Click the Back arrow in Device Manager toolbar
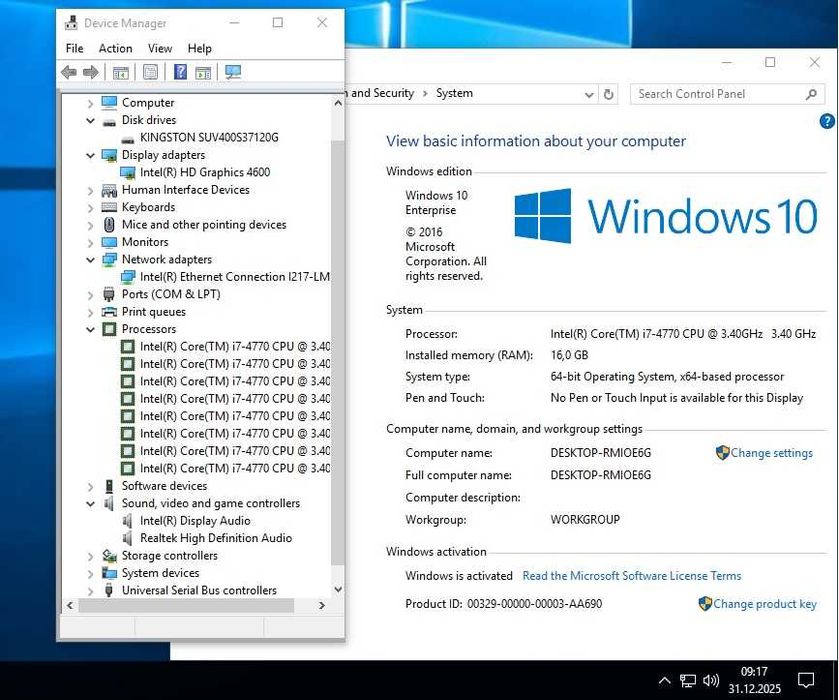Image resolution: width=839 pixels, height=700 pixels. point(68,72)
